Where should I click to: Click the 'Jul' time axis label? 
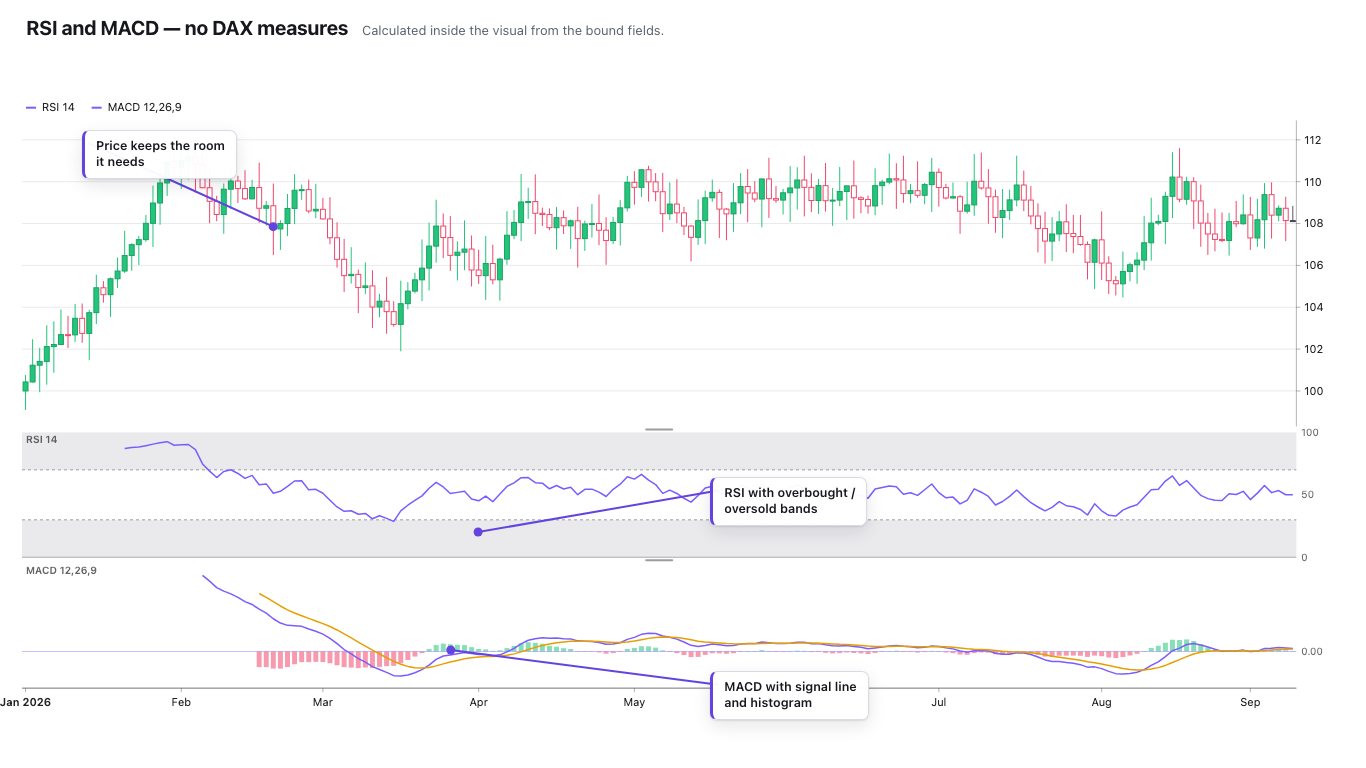(x=939, y=702)
